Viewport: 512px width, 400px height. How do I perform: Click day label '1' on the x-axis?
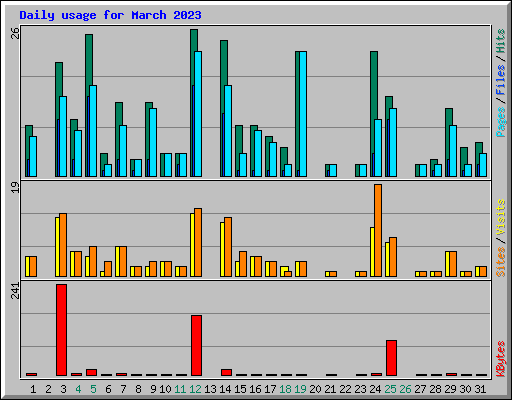point(33,389)
